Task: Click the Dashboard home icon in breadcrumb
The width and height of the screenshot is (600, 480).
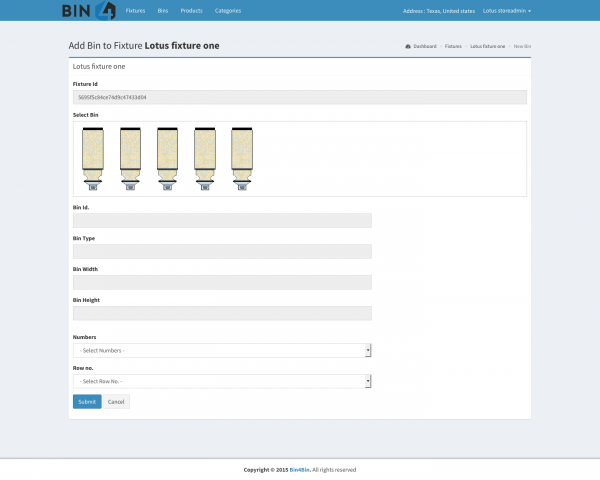Action: tap(408, 46)
